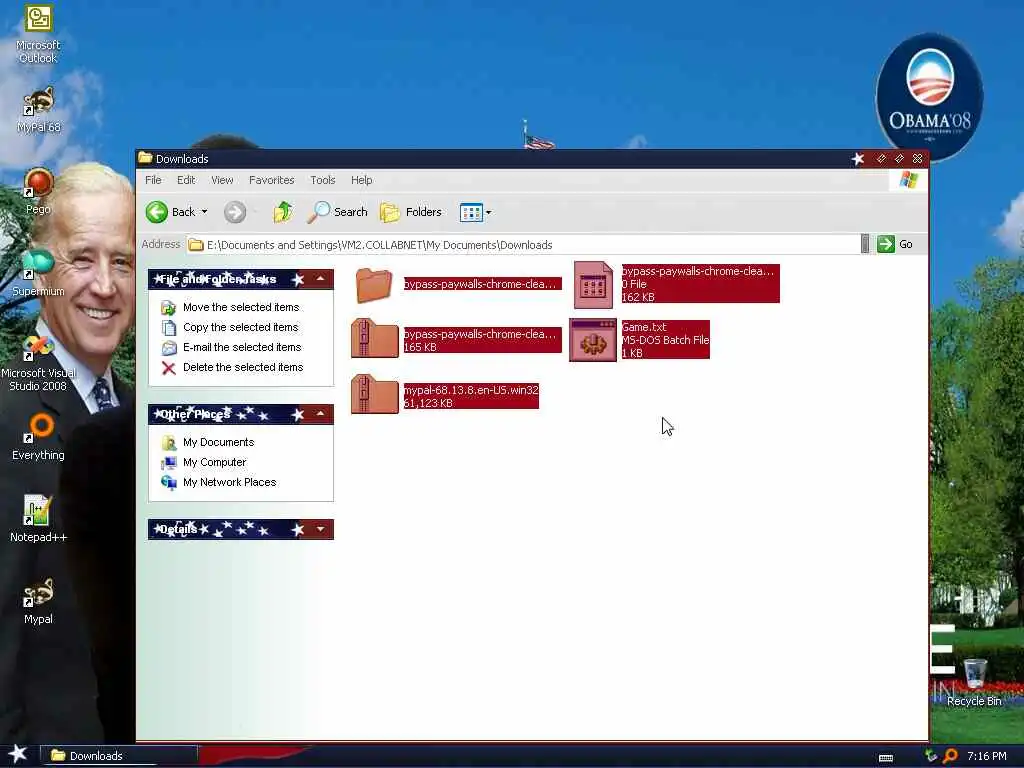Screen dimensions: 1024x768
Task: Select the mypal-68.13.8 zip archive icon
Action: coord(374,394)
